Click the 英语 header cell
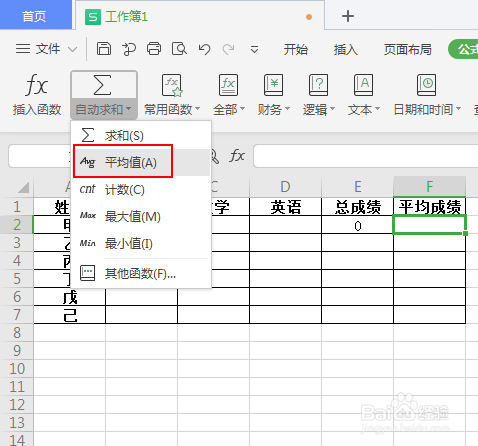Screen dimensions: 478x446 (285, 207)
